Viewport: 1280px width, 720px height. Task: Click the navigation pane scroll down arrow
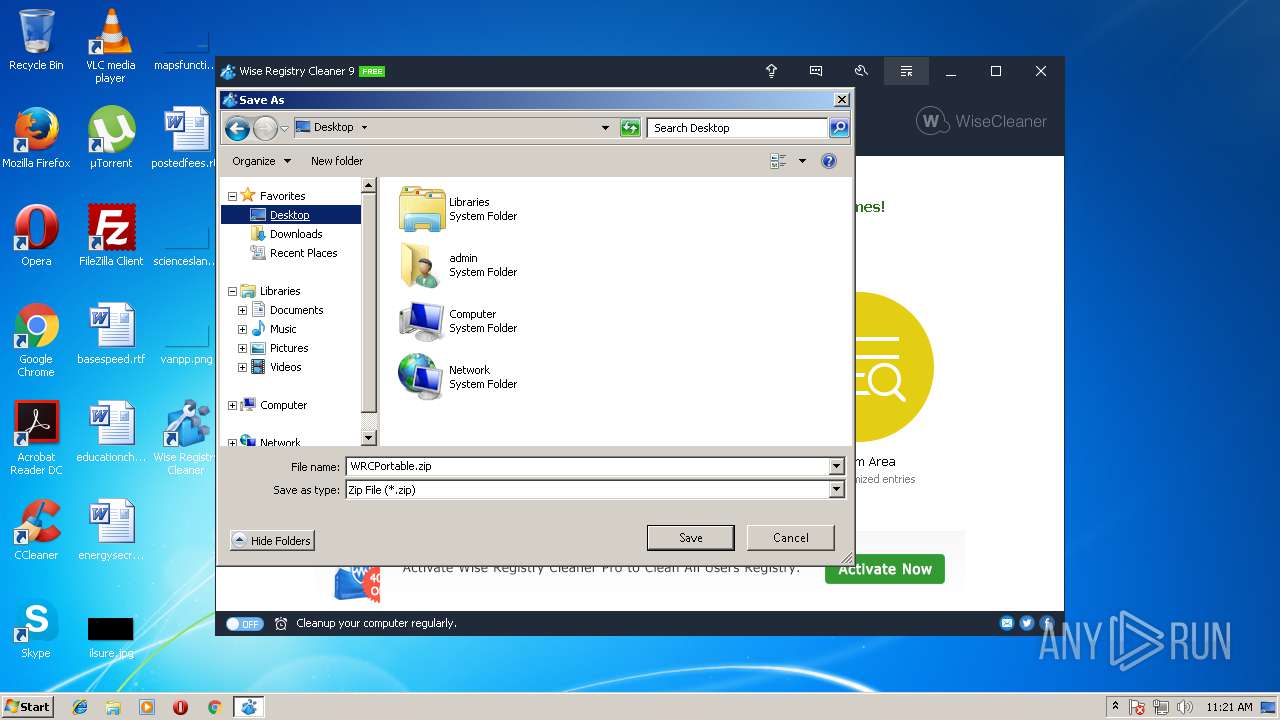point(368,438)
